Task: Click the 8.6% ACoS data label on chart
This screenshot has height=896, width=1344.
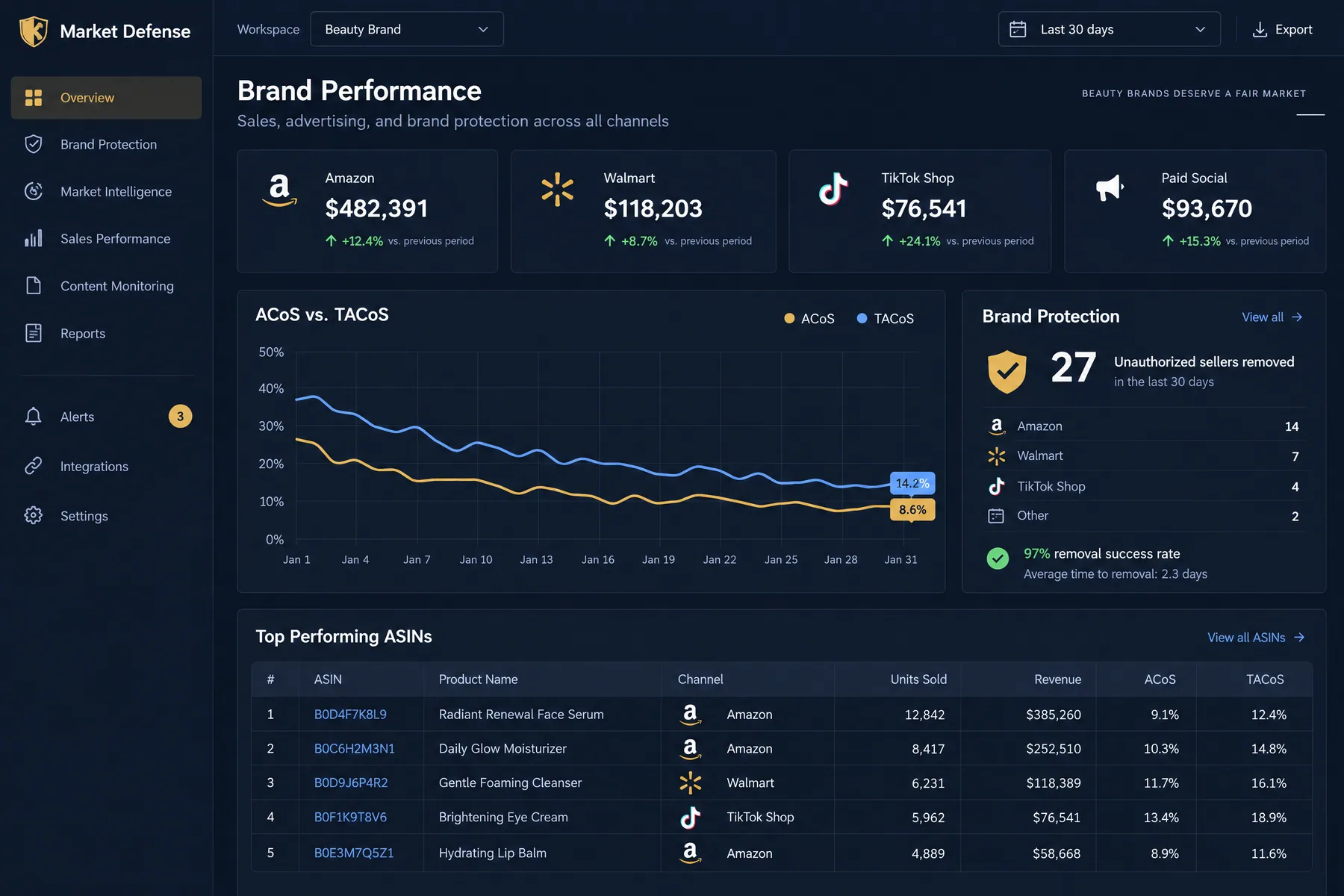Action: click(x=912, y=510)
